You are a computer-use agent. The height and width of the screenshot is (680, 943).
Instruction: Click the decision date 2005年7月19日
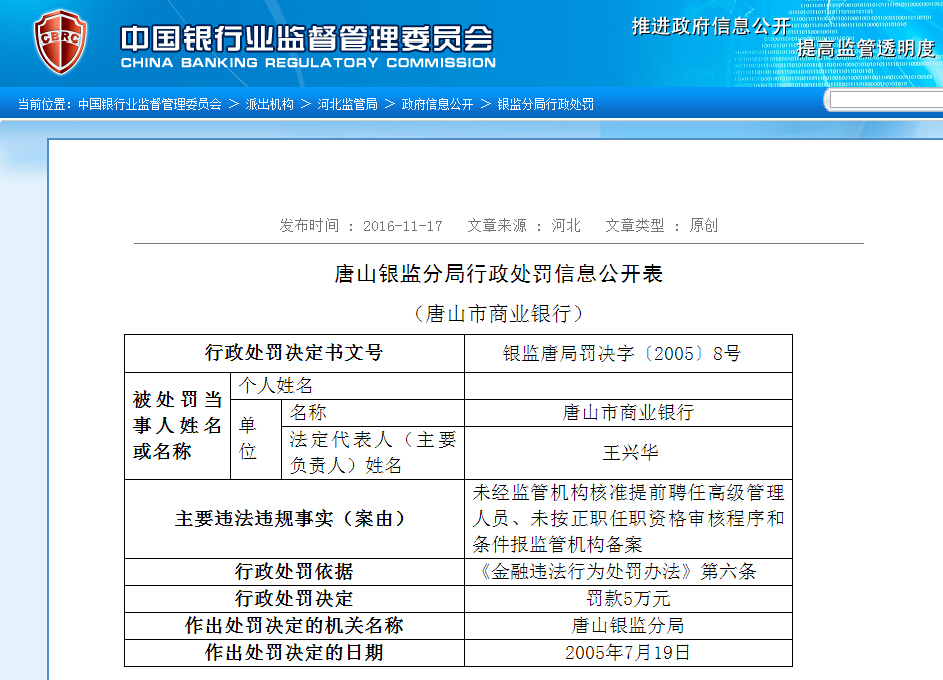627,653
